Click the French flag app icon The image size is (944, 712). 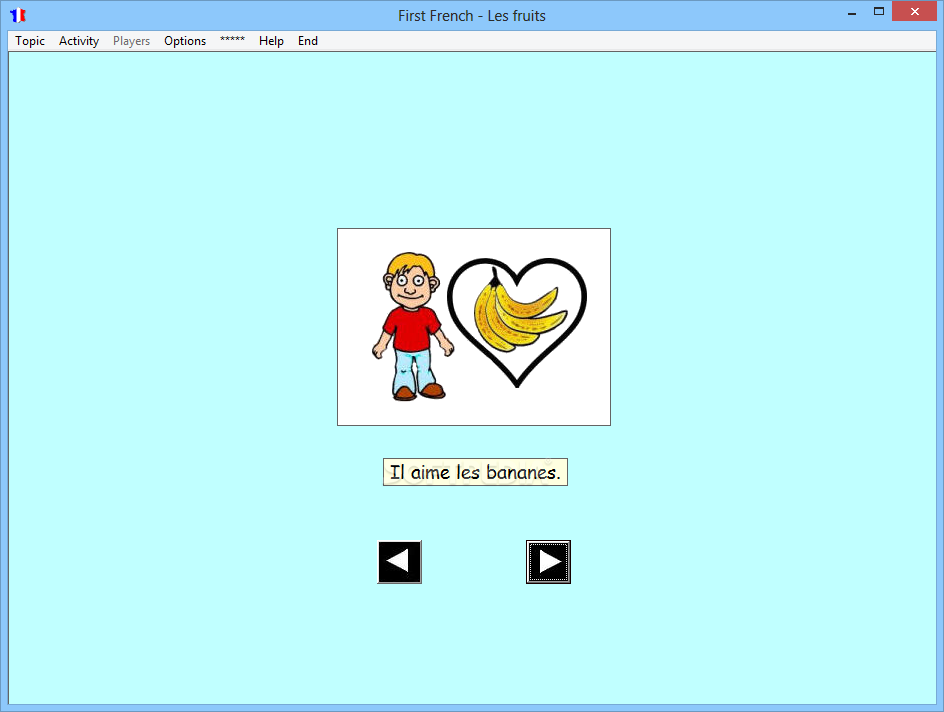point(18,15)
